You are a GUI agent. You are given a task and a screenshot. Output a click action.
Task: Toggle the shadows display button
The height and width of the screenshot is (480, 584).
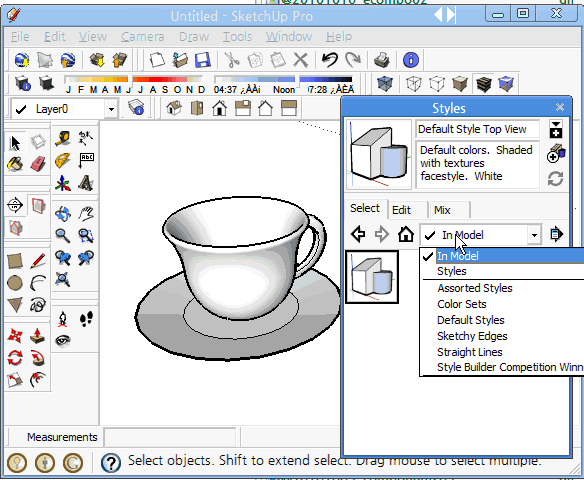[47, 83]
